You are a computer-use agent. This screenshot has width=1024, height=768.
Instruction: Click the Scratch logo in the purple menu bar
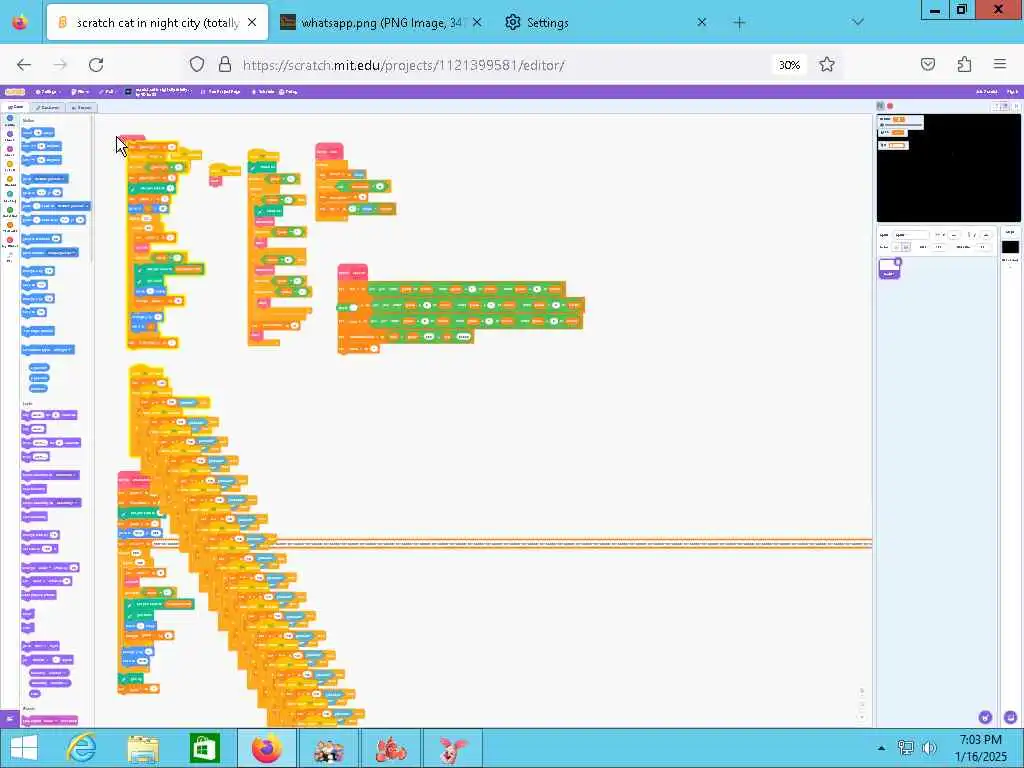[15, 92]
